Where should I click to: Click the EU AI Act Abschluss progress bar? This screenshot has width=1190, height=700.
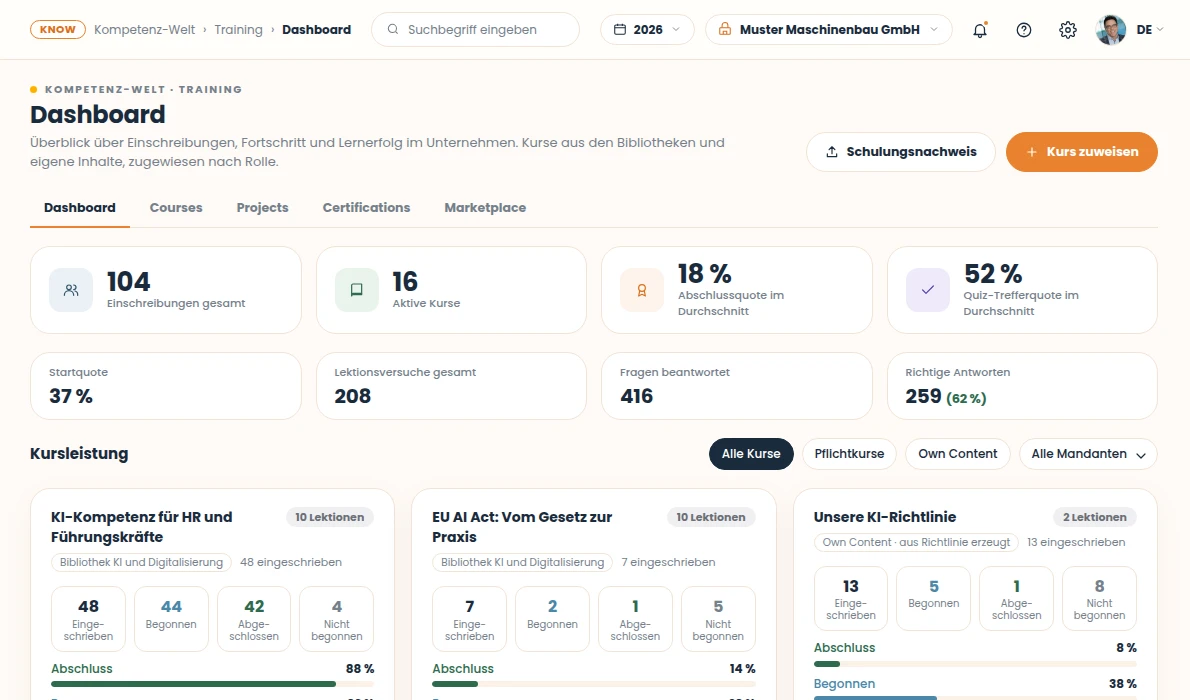click(593, 684)
